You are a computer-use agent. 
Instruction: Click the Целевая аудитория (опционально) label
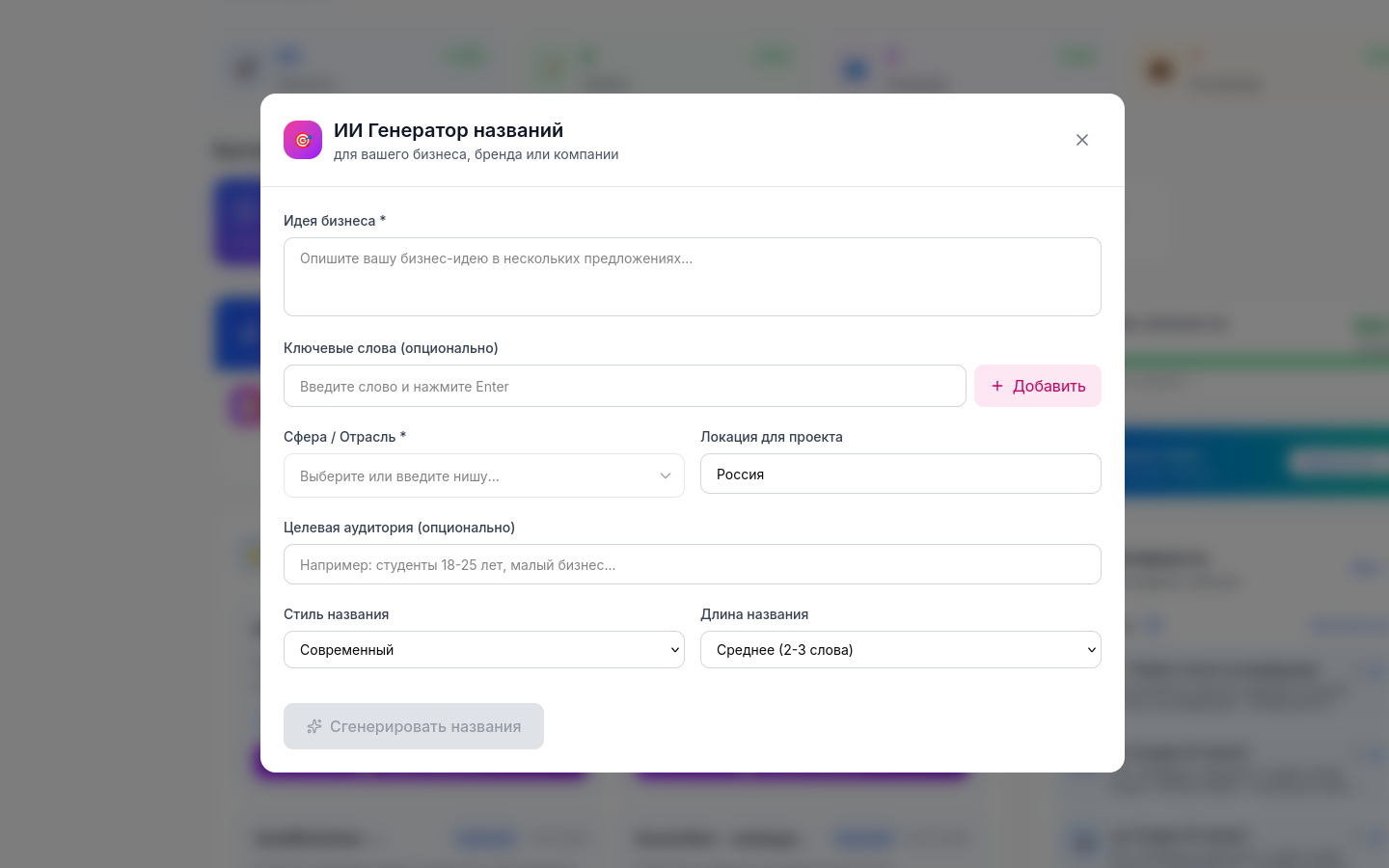(x=399, y=528)
